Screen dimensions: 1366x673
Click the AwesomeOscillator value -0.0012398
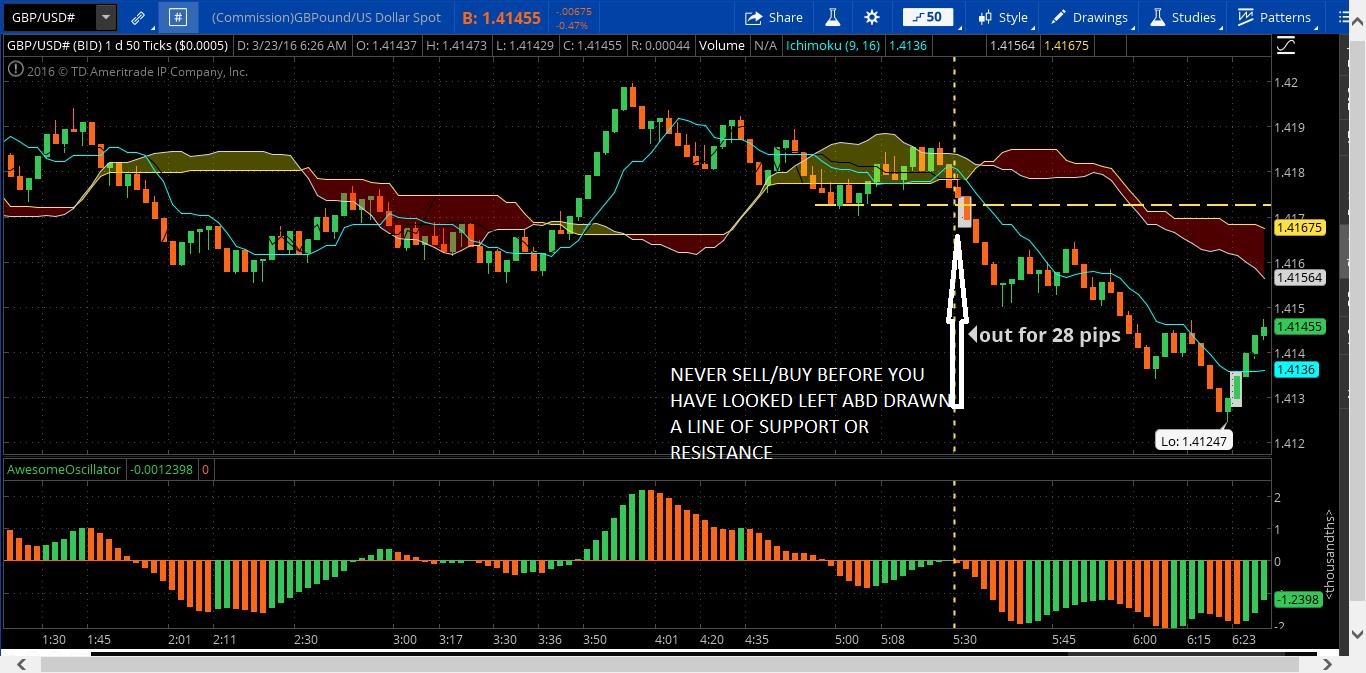pyautogui.click(x=162, y=469)
